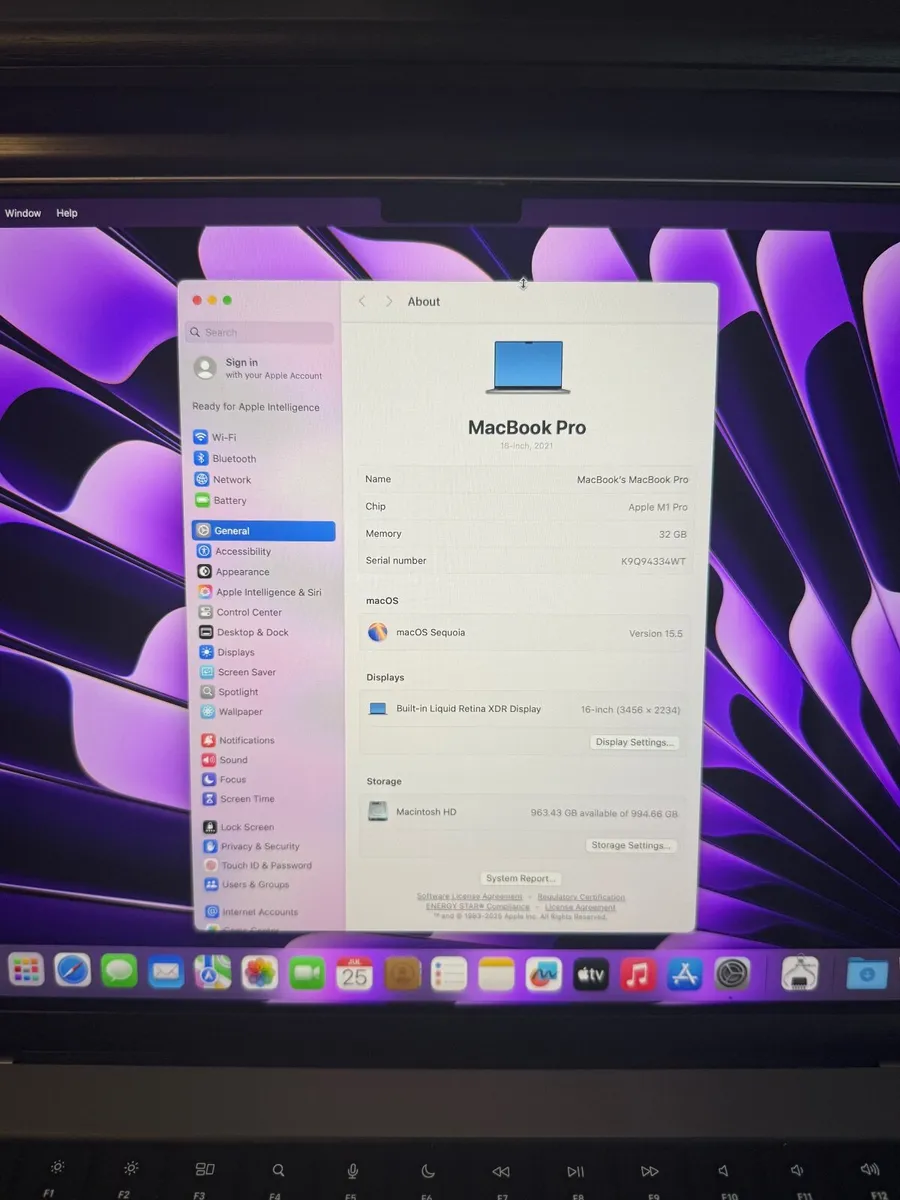Click the 32 GB memory value
Viewport: 900px width, 1200px height.
[672, 534]
